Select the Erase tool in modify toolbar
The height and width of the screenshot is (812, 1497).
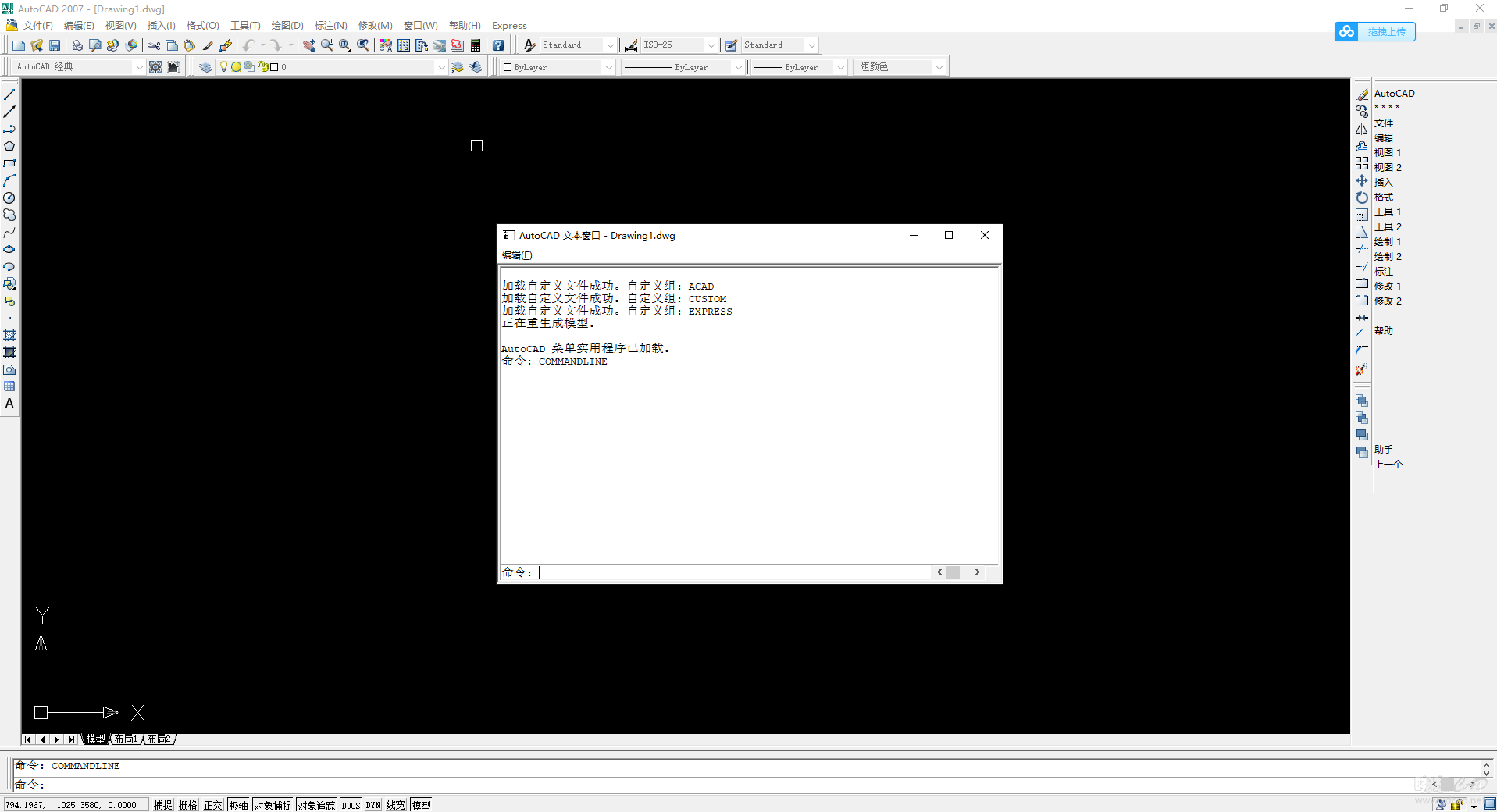pos(1362,94)
